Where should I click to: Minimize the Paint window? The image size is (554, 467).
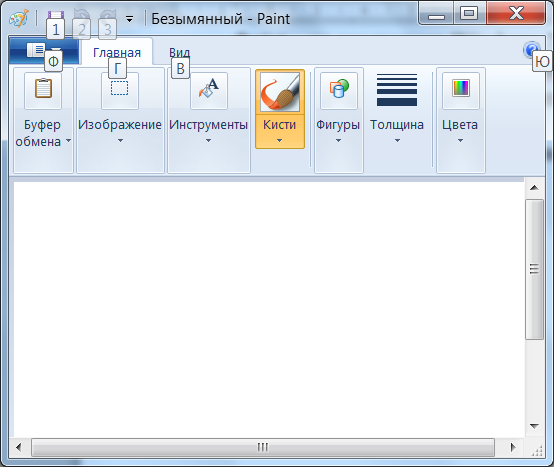436,14
